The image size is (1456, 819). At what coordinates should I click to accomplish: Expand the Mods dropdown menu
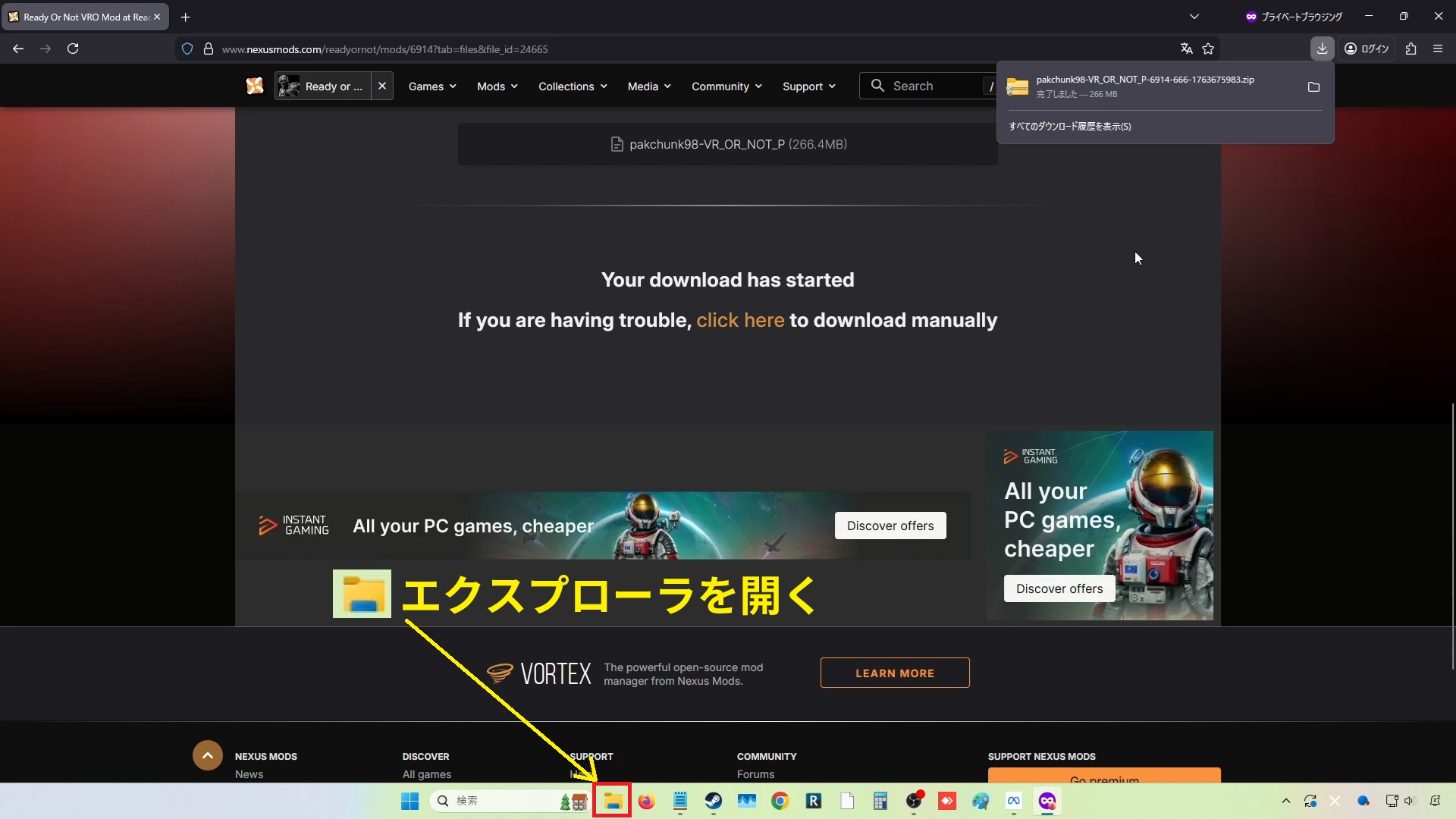497,86
